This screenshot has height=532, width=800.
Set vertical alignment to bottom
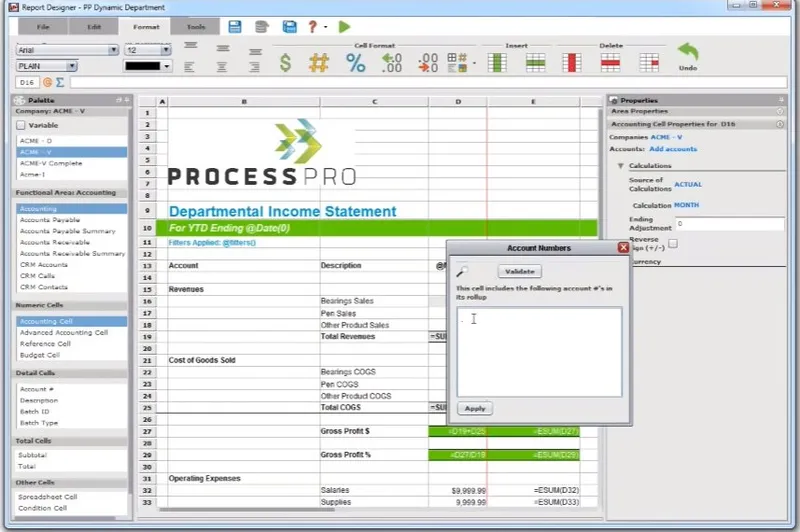[x=256, y=52]
